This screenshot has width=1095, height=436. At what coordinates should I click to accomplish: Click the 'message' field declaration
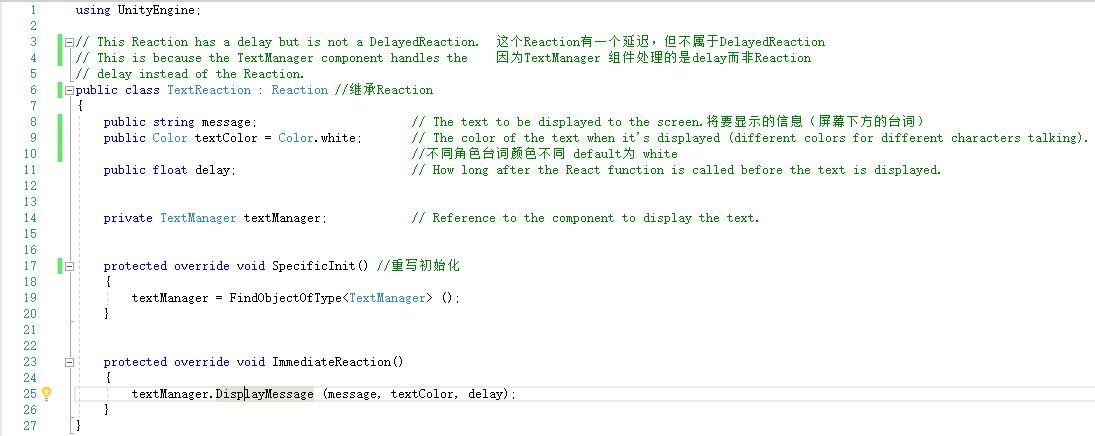[x=227, y=122]
